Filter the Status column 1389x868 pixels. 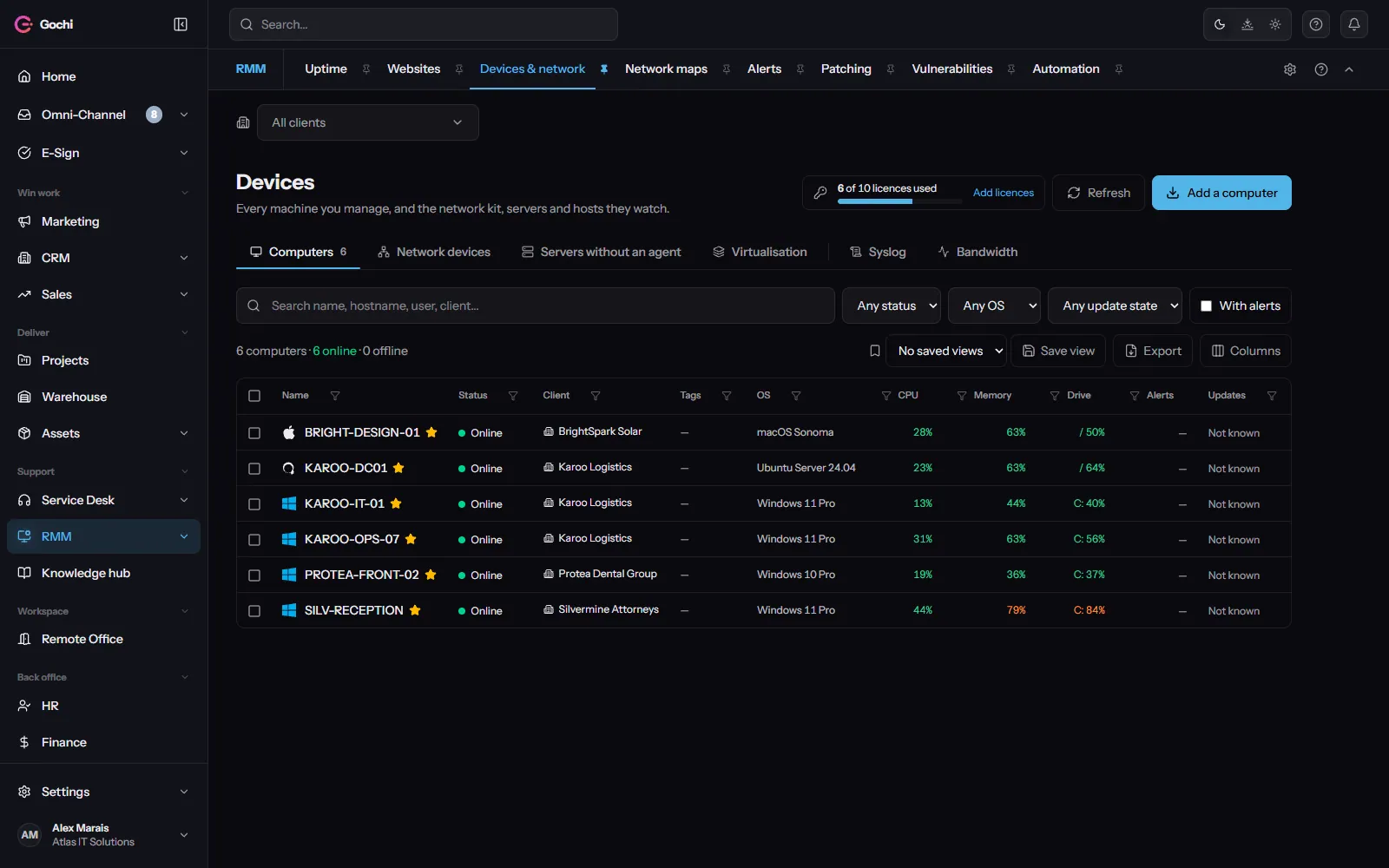pos(513,396)
